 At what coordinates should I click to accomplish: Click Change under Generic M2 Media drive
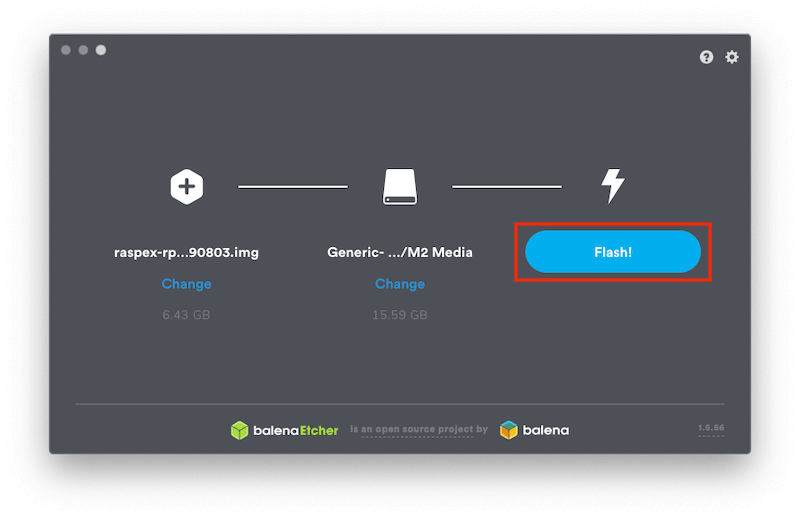pos(399,284)
